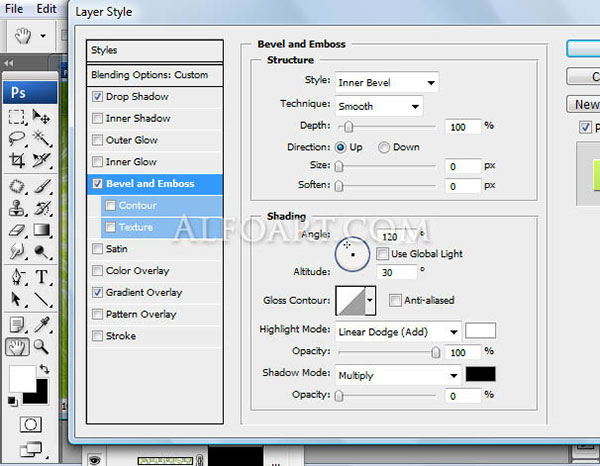600x466 pixels.
Task: Check Use Global Light
Action: click(382, 254)
